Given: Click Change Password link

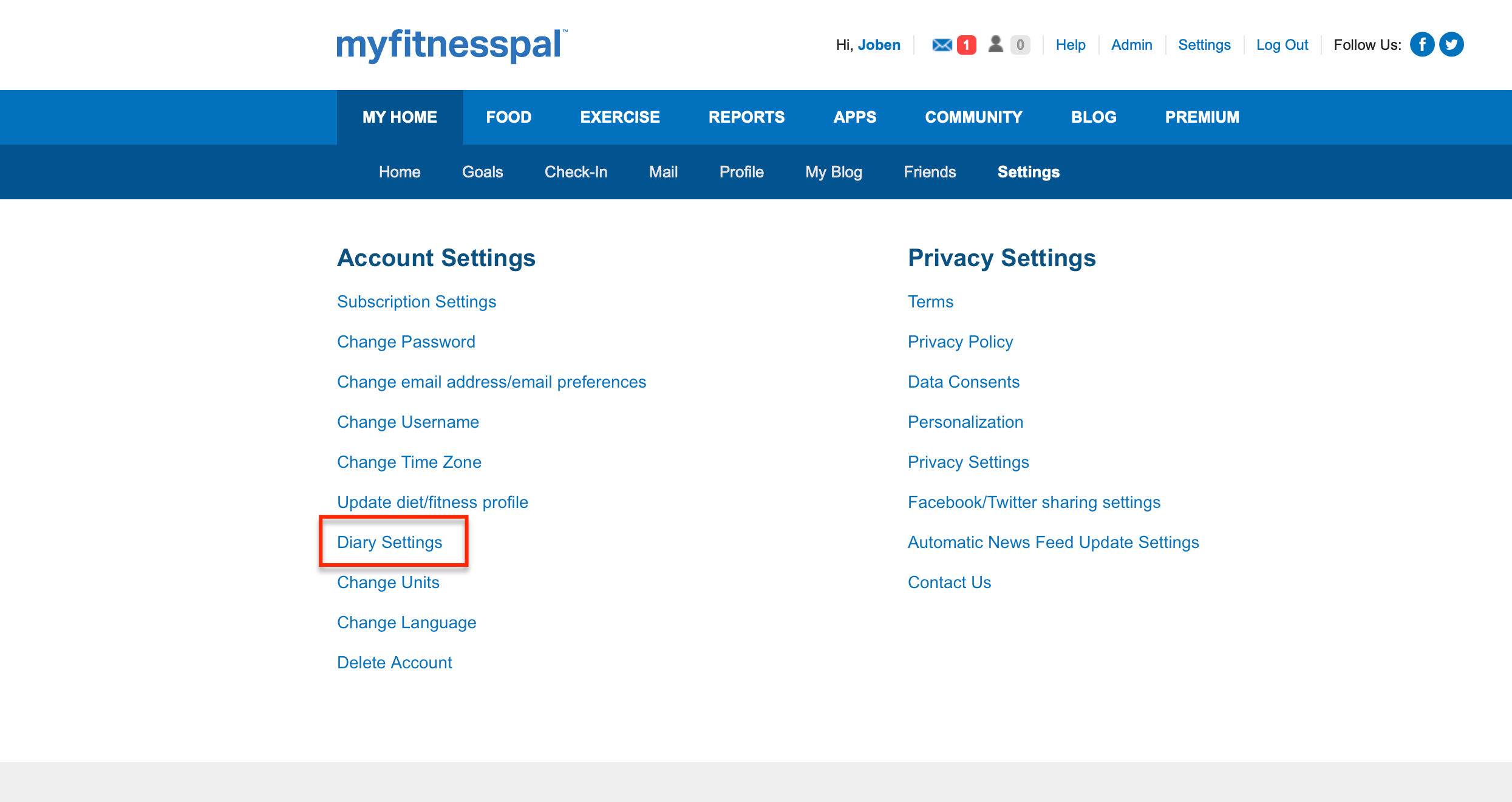Looking at the screenshot, I should 406,342.
